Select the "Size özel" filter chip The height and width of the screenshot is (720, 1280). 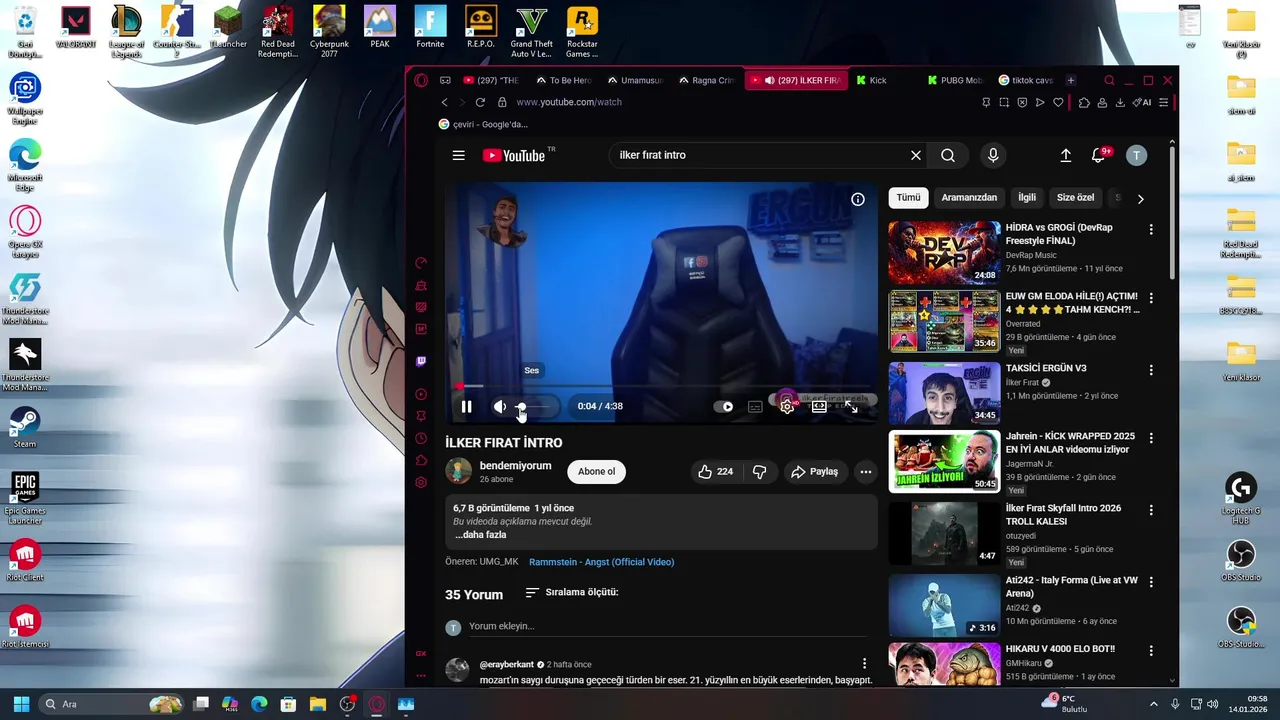pyautogui.click(x=1076, y=198)
